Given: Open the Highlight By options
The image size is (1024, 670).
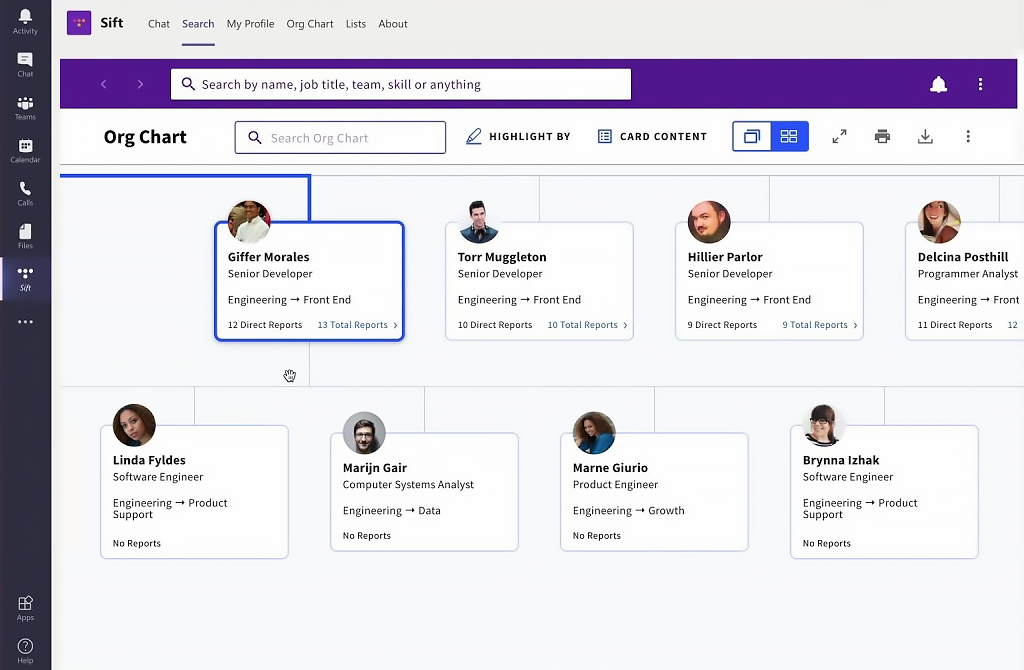Looking at the screenshot, I should pos(518,136).
